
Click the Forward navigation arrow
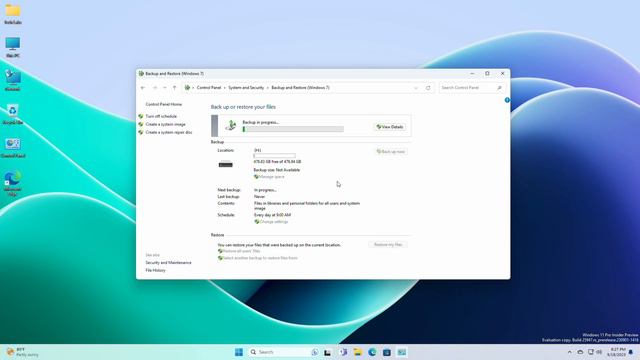point(155,88)
